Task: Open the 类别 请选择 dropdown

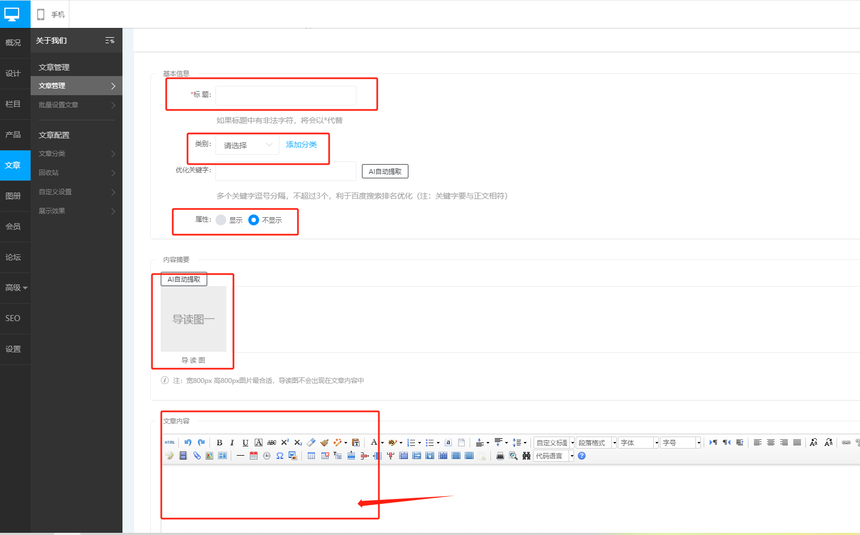Action: pyautogui.click(x=247, y=145)
